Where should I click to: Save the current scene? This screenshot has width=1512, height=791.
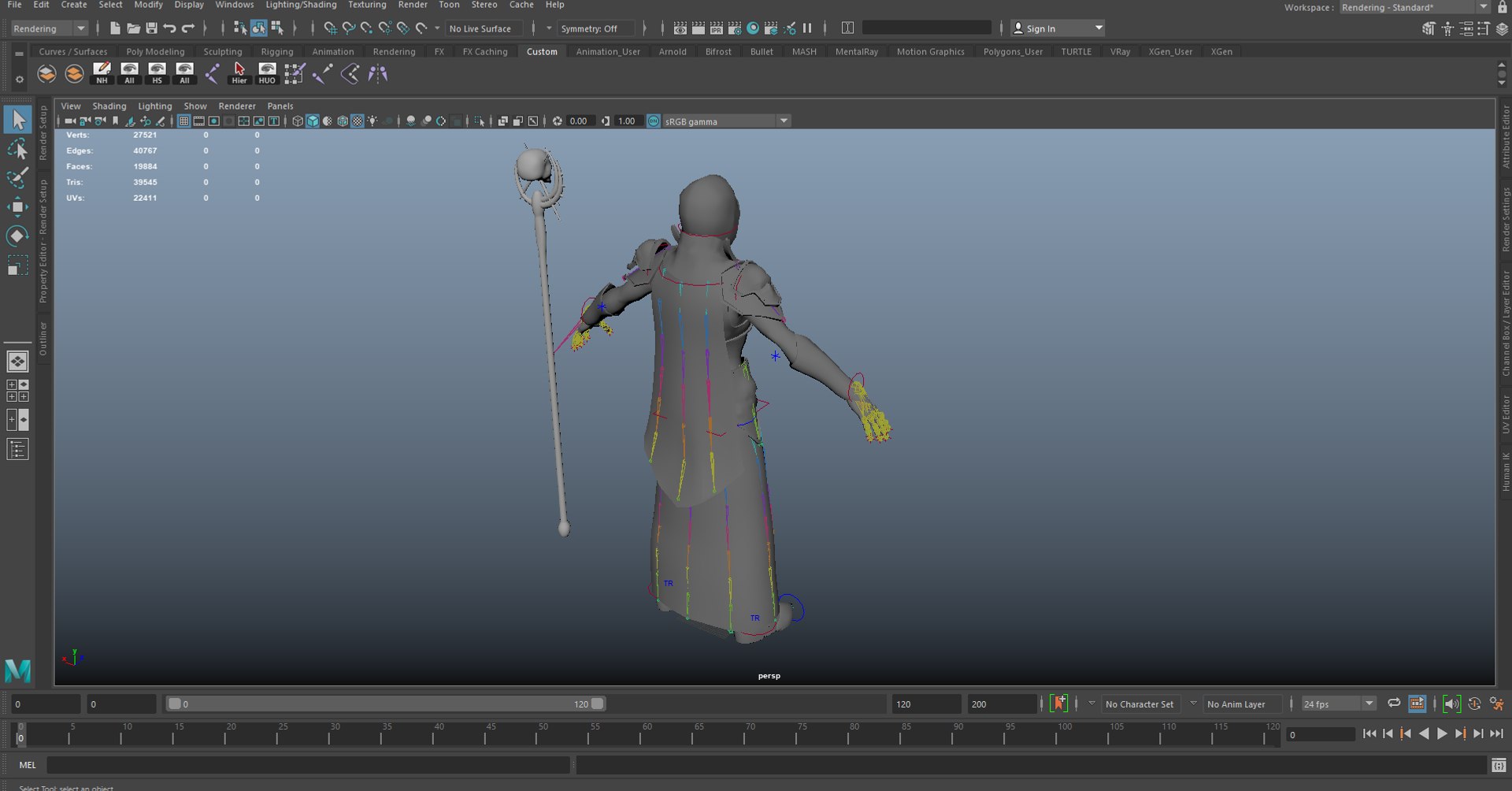[x=151, y=28]
